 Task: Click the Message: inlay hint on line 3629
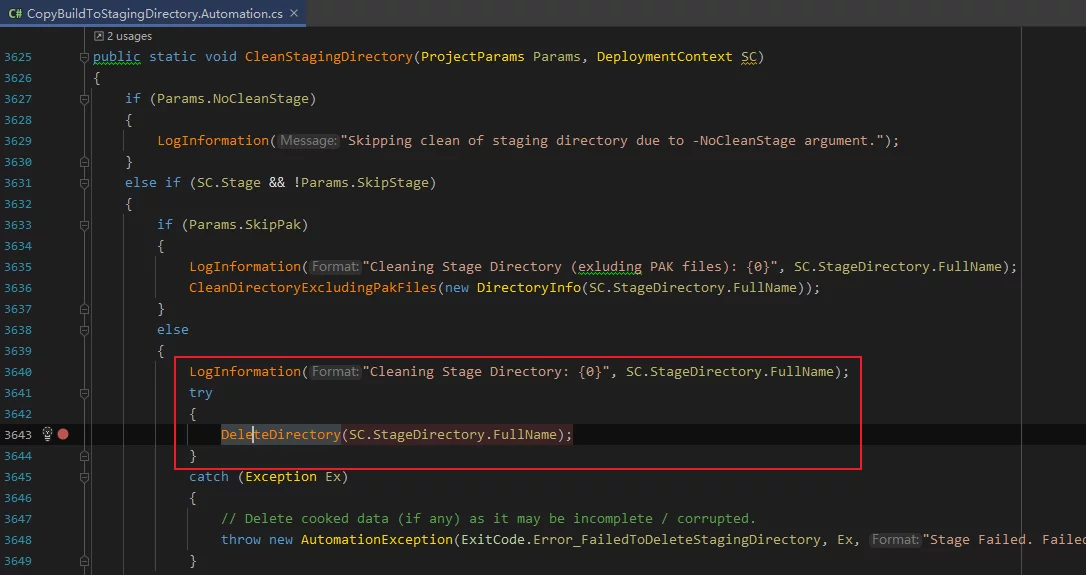[307, 141]
